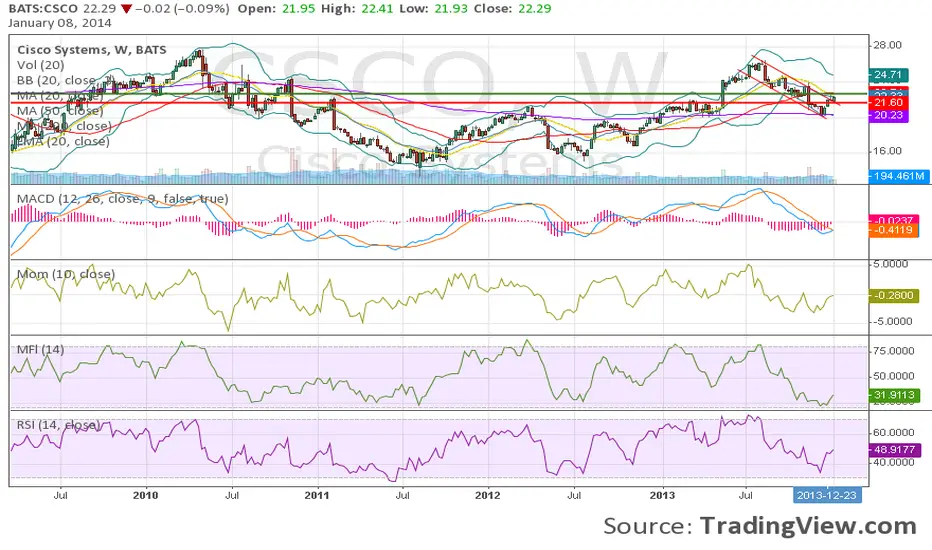
Task: Click the Cisco Systems, W, BATS chart title
Action: (92, 50)
